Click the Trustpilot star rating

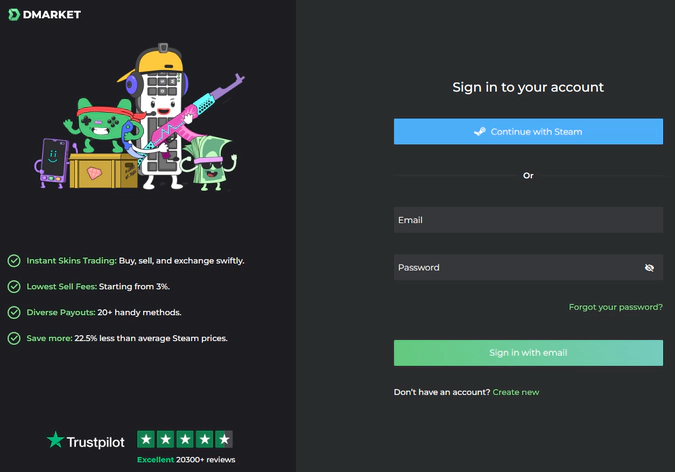click(185, 439)
